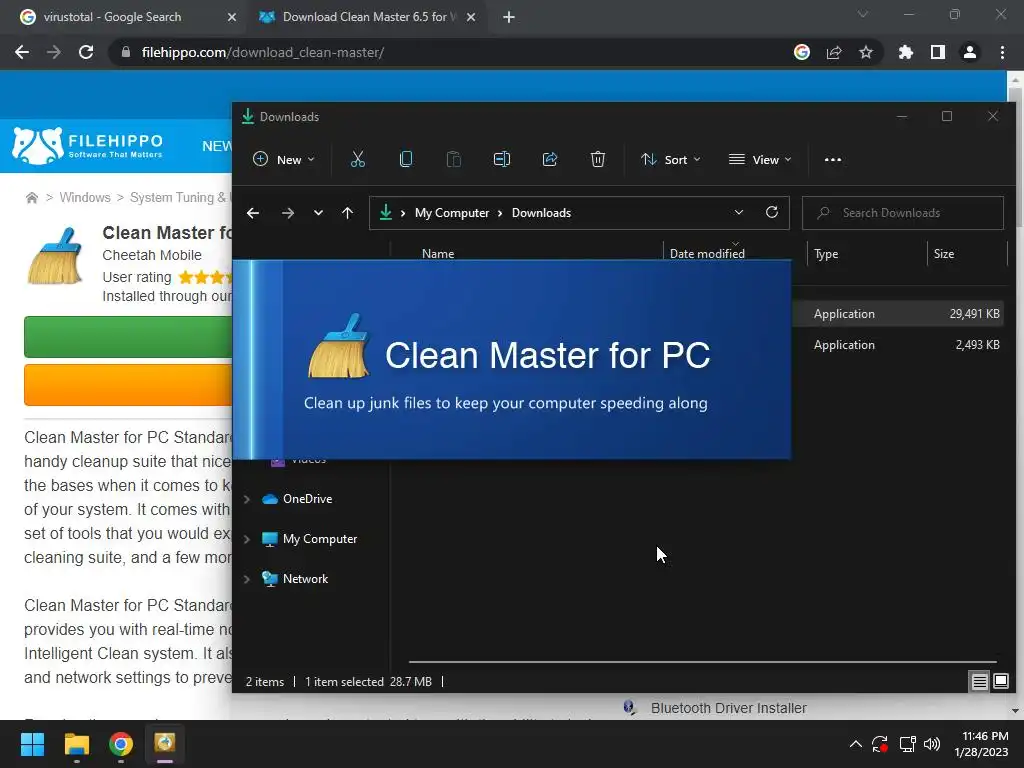Click the Cut scissors icon in Downloads toolbar
The image size is (1024, 768).
[x=358, y=159]
